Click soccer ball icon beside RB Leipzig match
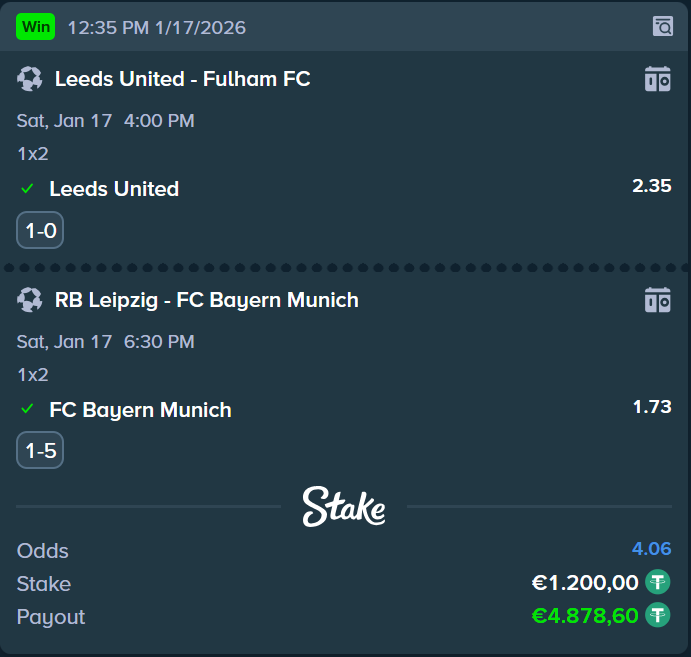The image size is (691, 657). [30, 300]
